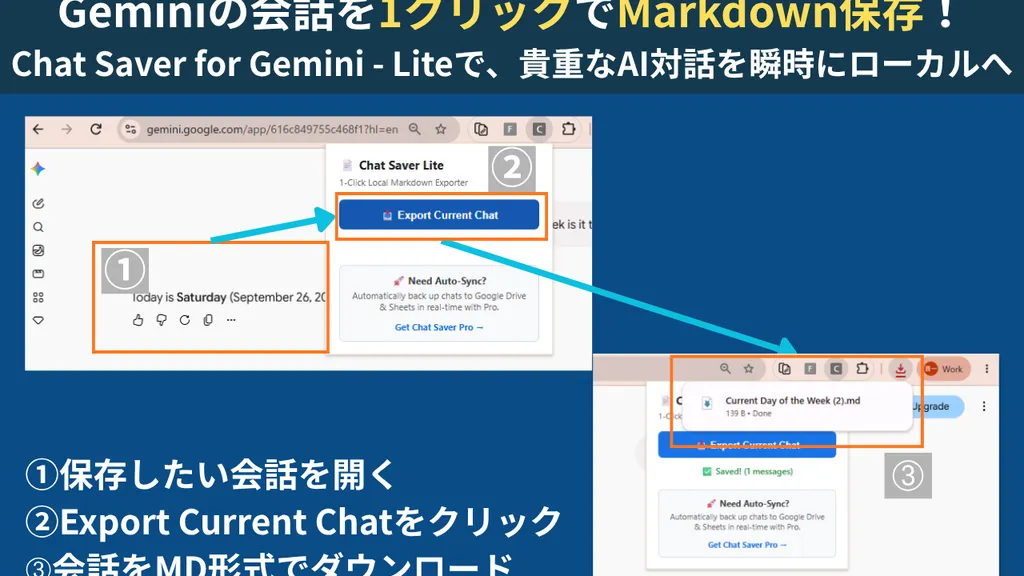
Task: Open Get Chat Saver Pro link in Chat Saver Lite popup
Action: pos(439,327)
